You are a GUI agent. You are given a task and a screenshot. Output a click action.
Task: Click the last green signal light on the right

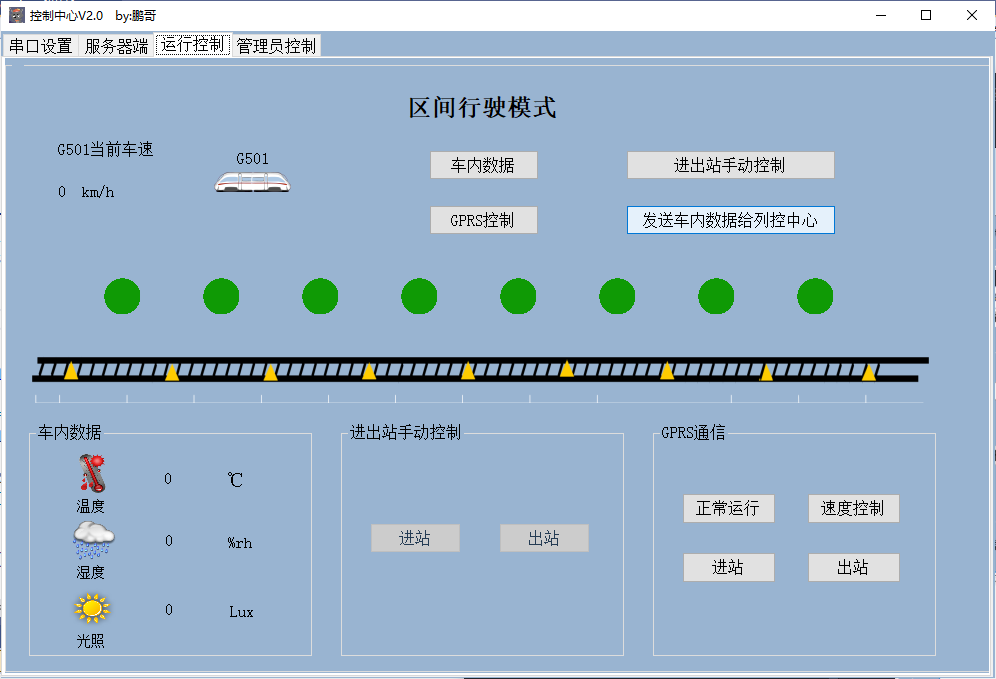coord(815,295)
